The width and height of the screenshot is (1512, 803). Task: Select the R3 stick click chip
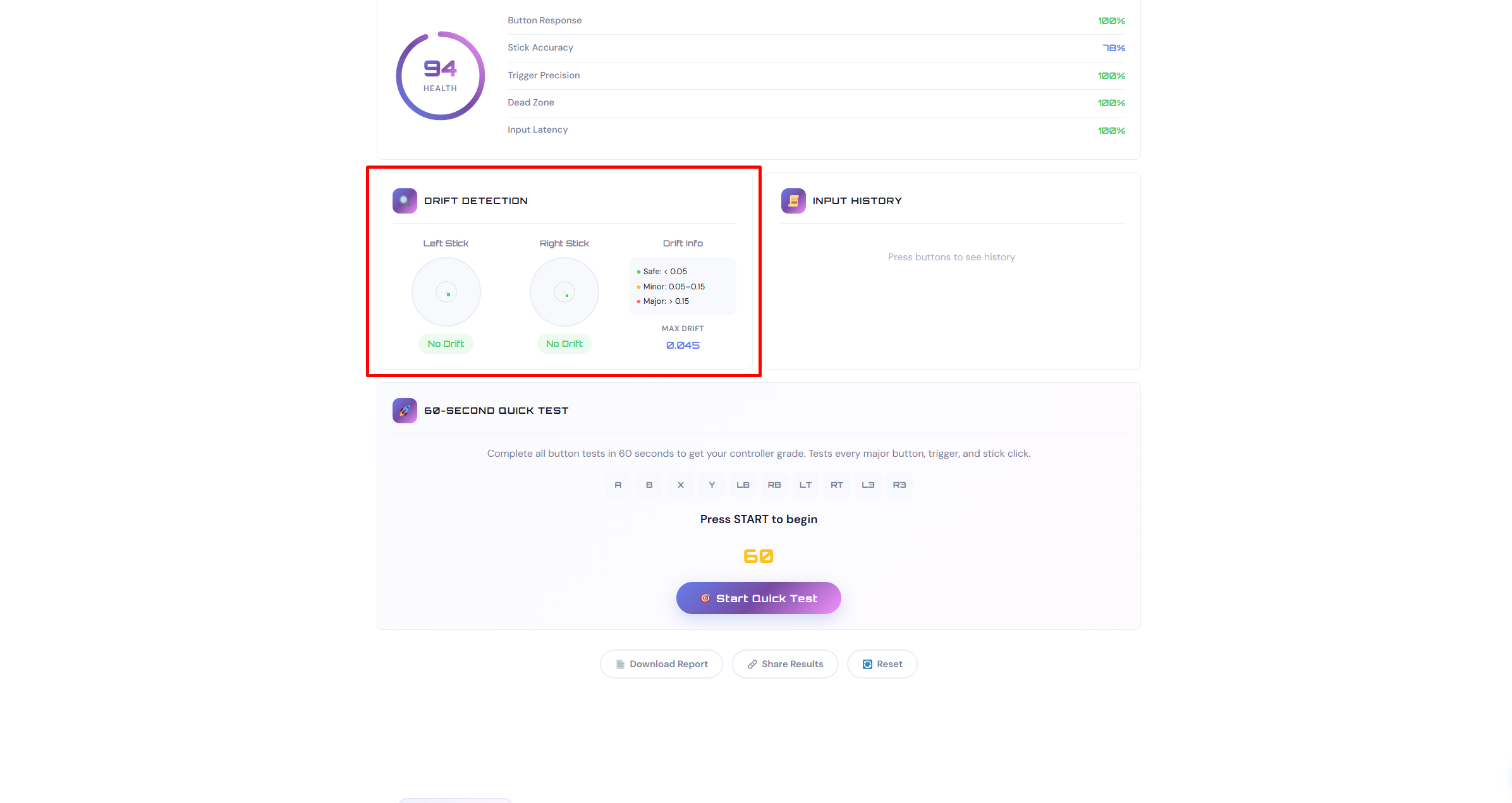click(899, 485)
